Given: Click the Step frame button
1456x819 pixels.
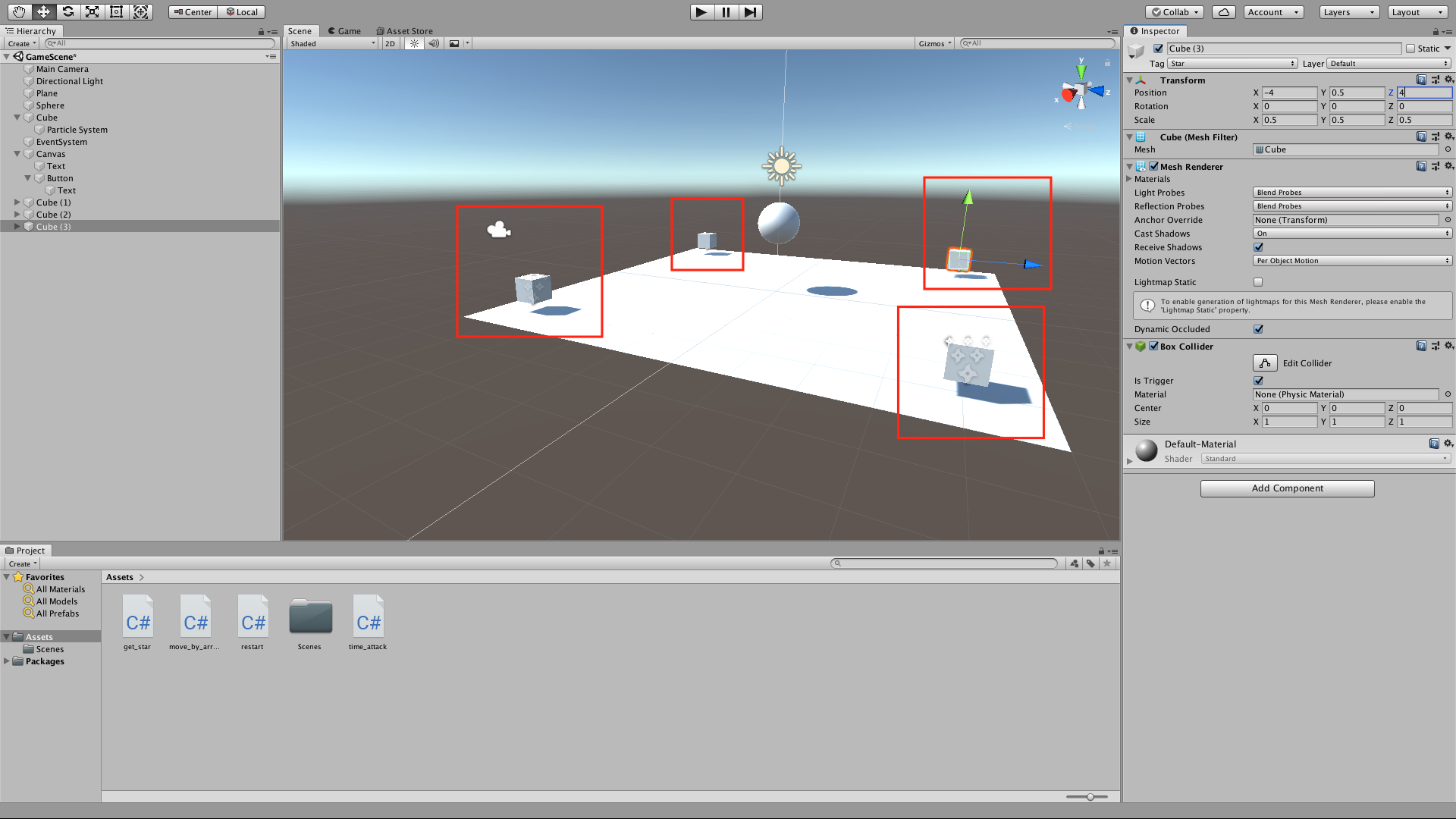Looking at the screenshot, I should (x=750, y=11).
